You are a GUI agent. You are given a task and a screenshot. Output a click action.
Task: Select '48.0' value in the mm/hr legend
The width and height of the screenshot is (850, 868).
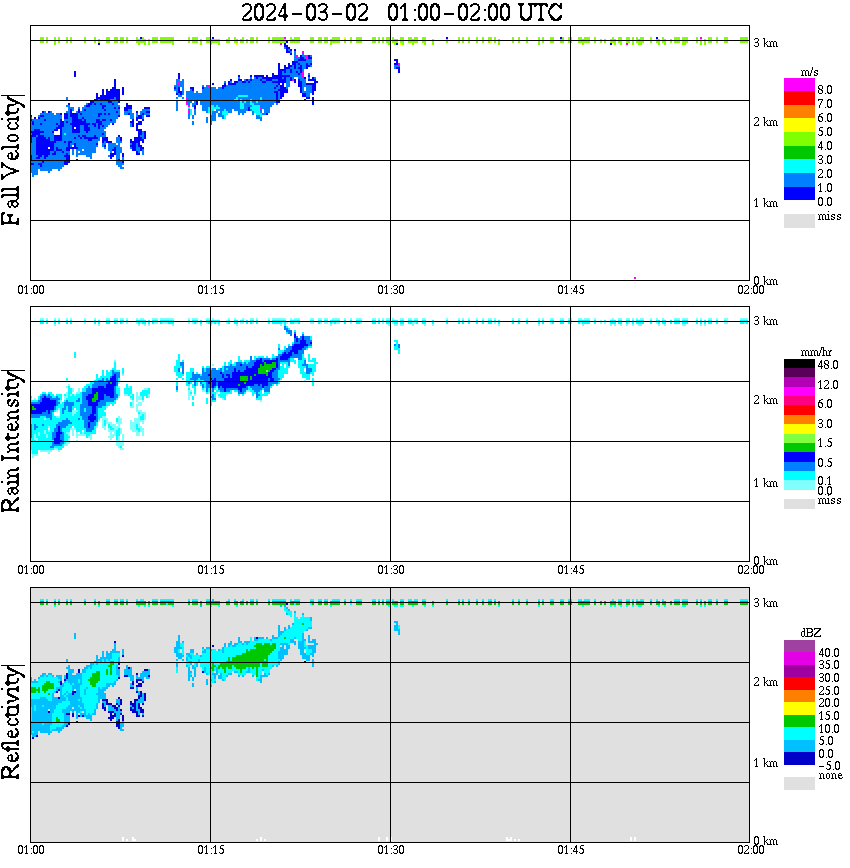point(828,365)
